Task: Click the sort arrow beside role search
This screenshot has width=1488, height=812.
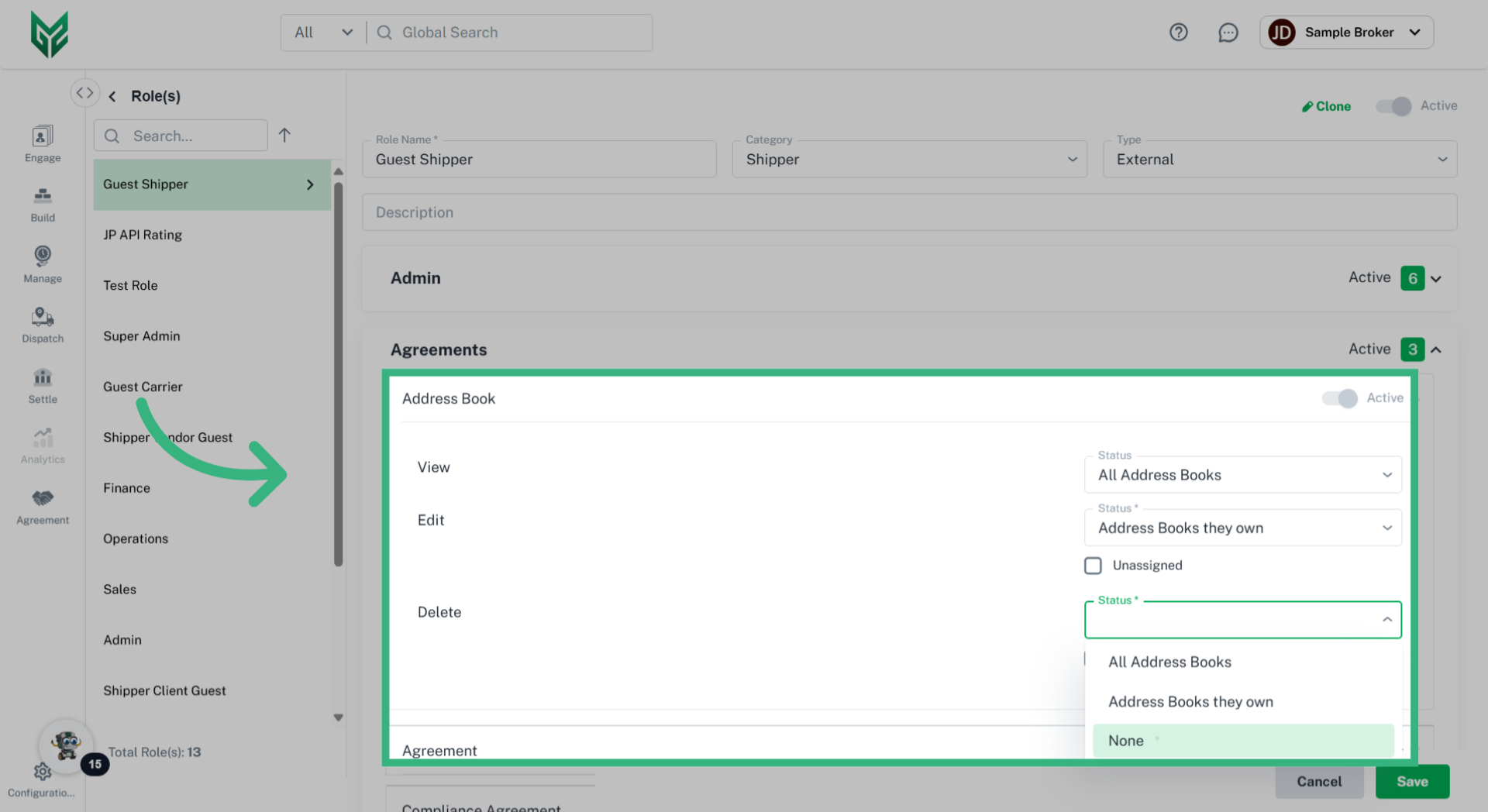Action: (284, 136)
